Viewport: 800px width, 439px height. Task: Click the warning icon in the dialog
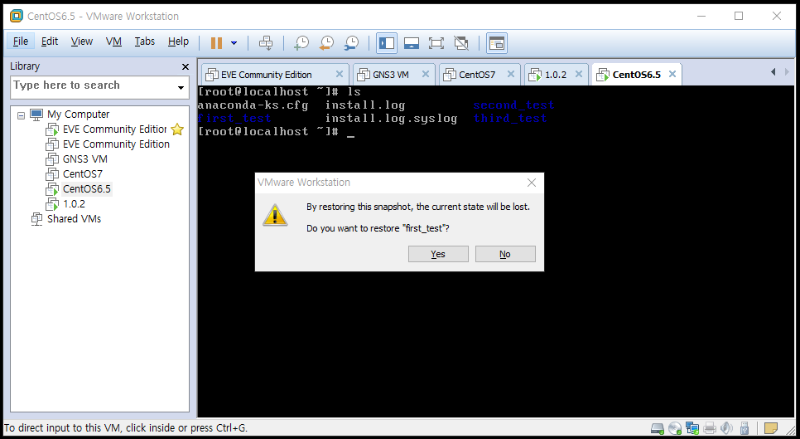pos(275,215)
